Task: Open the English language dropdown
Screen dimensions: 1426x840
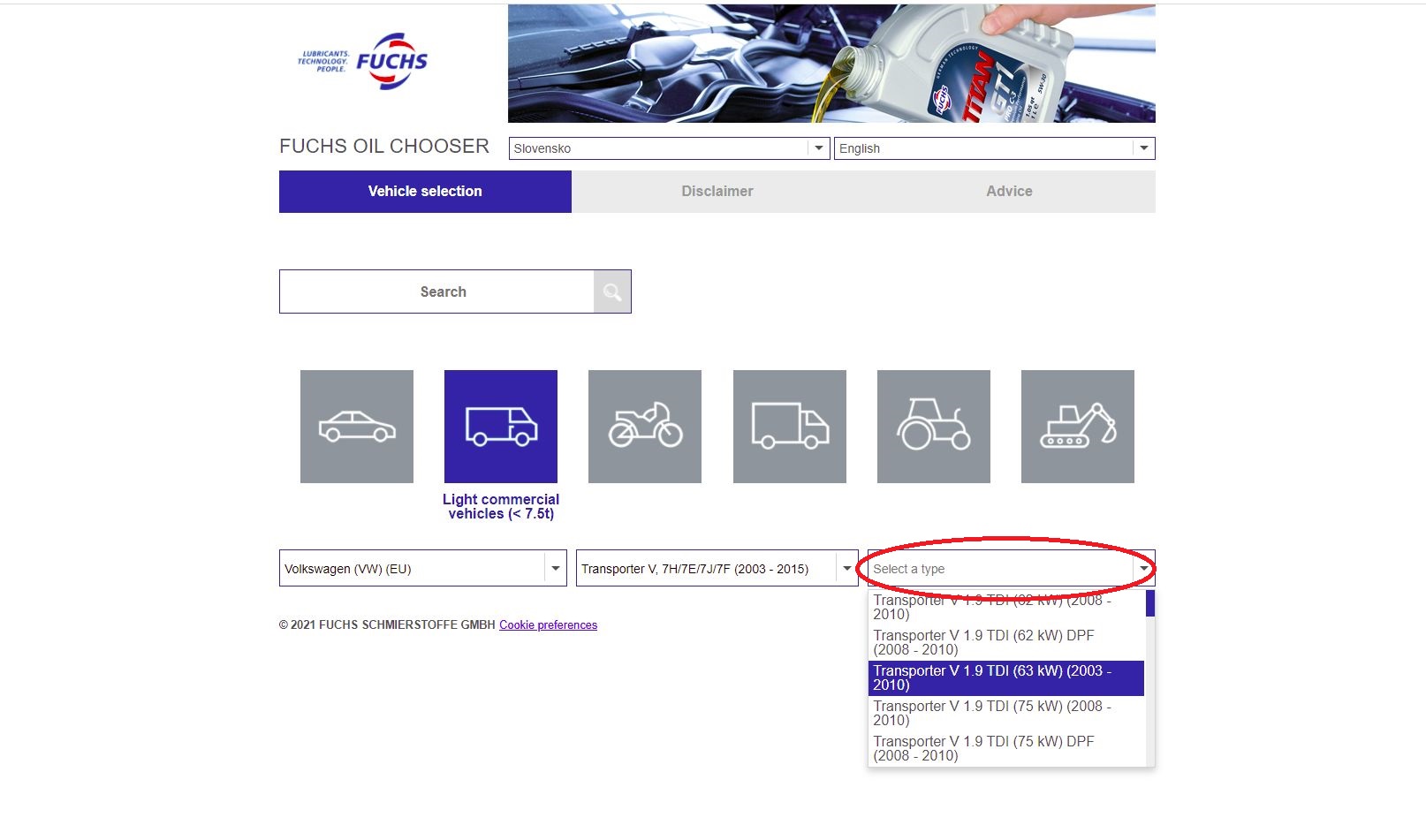Action: tap(994, 148)
